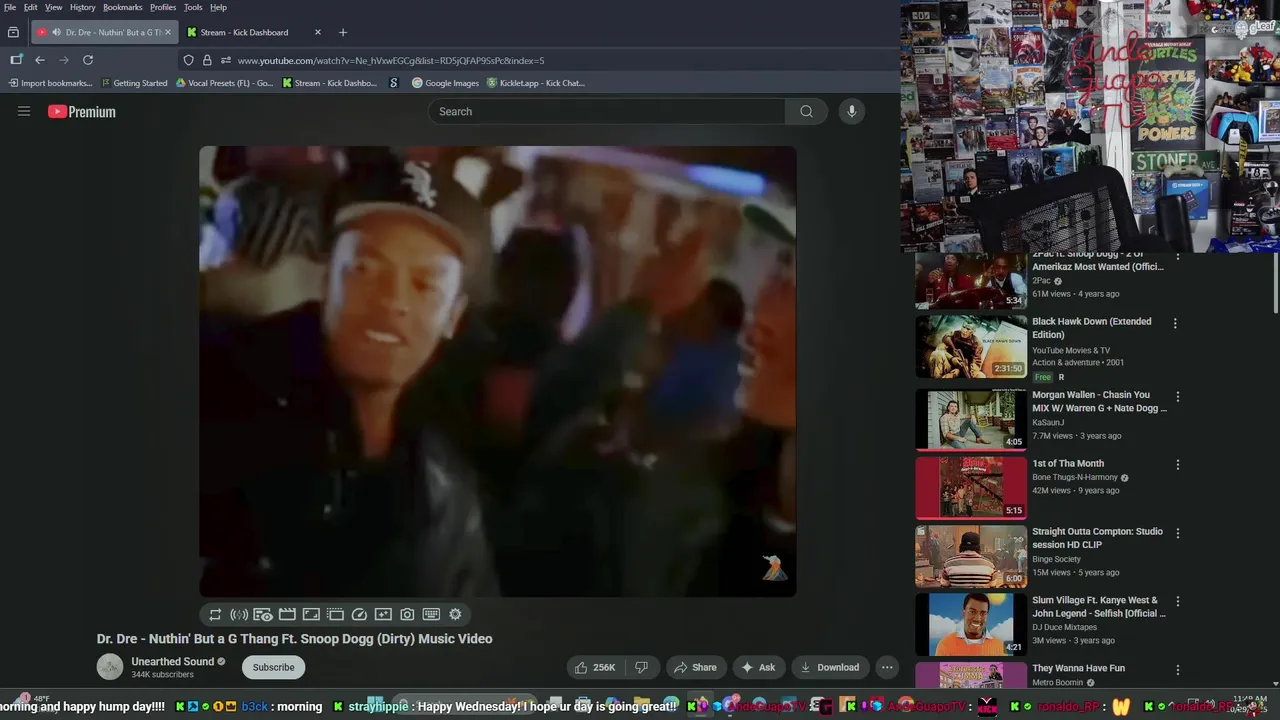Open the File menu
This screenshot has width=1280, height=720.
(10, 7)
